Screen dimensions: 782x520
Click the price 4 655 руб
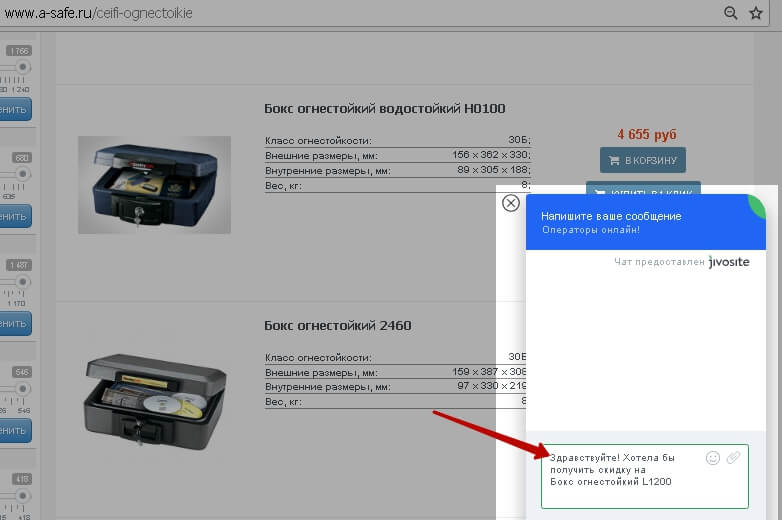click(646, 134)
